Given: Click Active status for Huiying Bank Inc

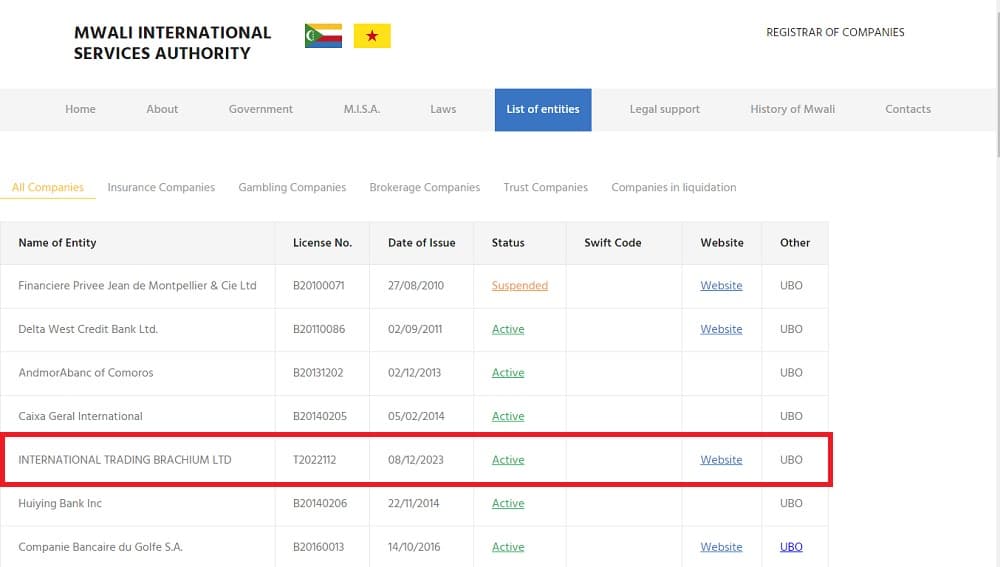Looking at the screenshot, I should 508,503.
